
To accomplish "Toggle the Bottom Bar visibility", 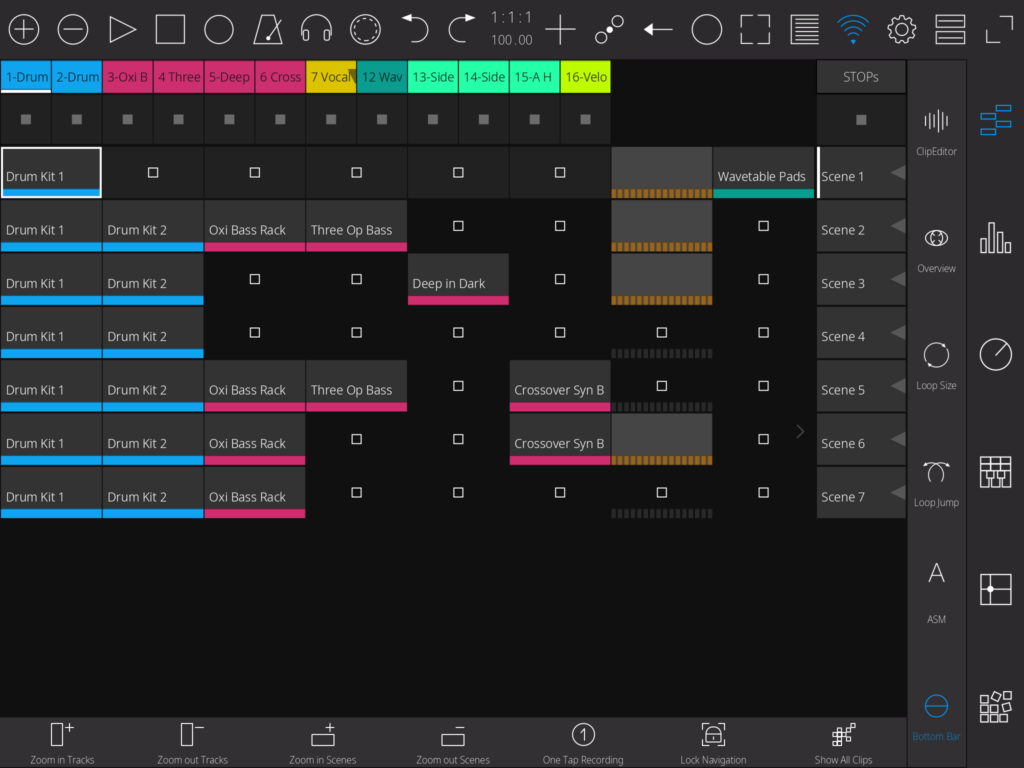I will tap(936, 714).
